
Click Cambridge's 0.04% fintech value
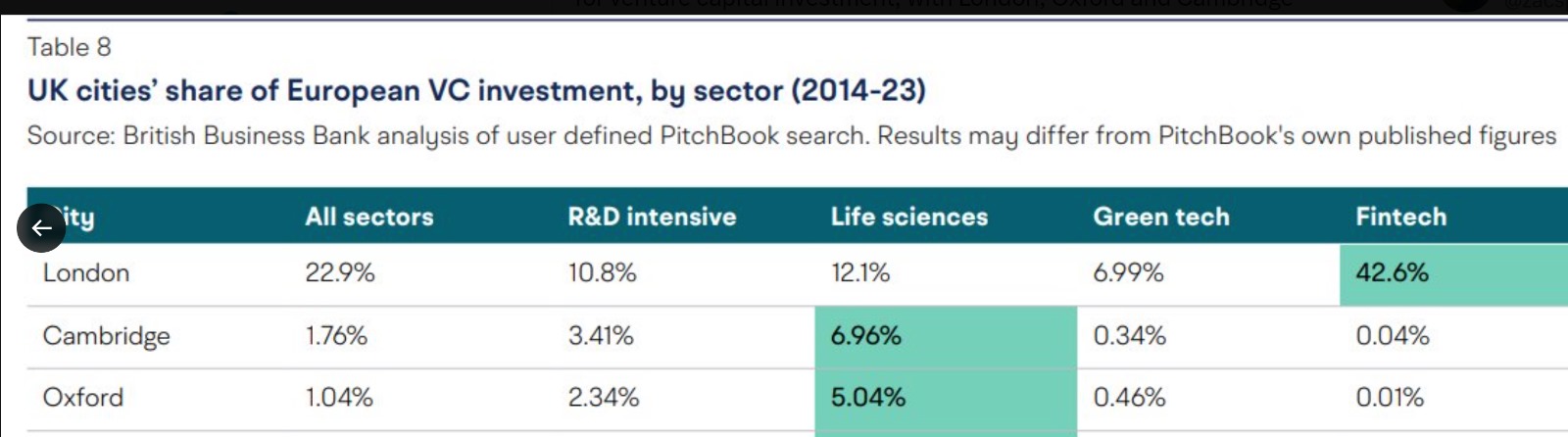click(x=1393, y=336)
